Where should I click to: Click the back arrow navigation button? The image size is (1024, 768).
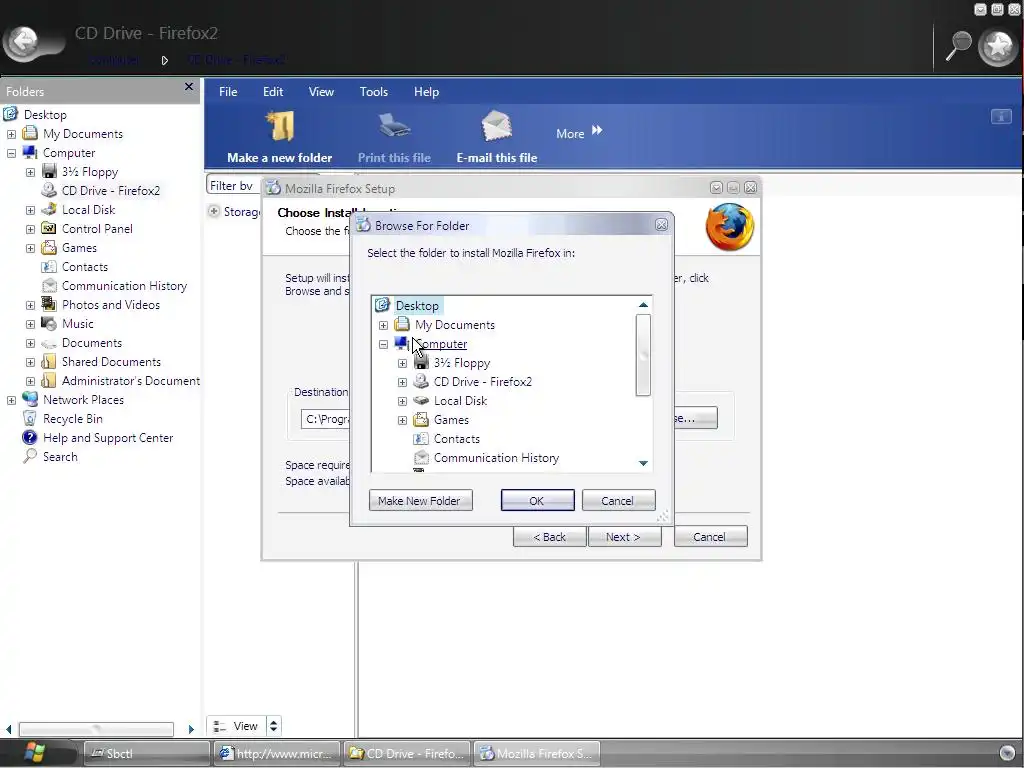tap(25, 42)
